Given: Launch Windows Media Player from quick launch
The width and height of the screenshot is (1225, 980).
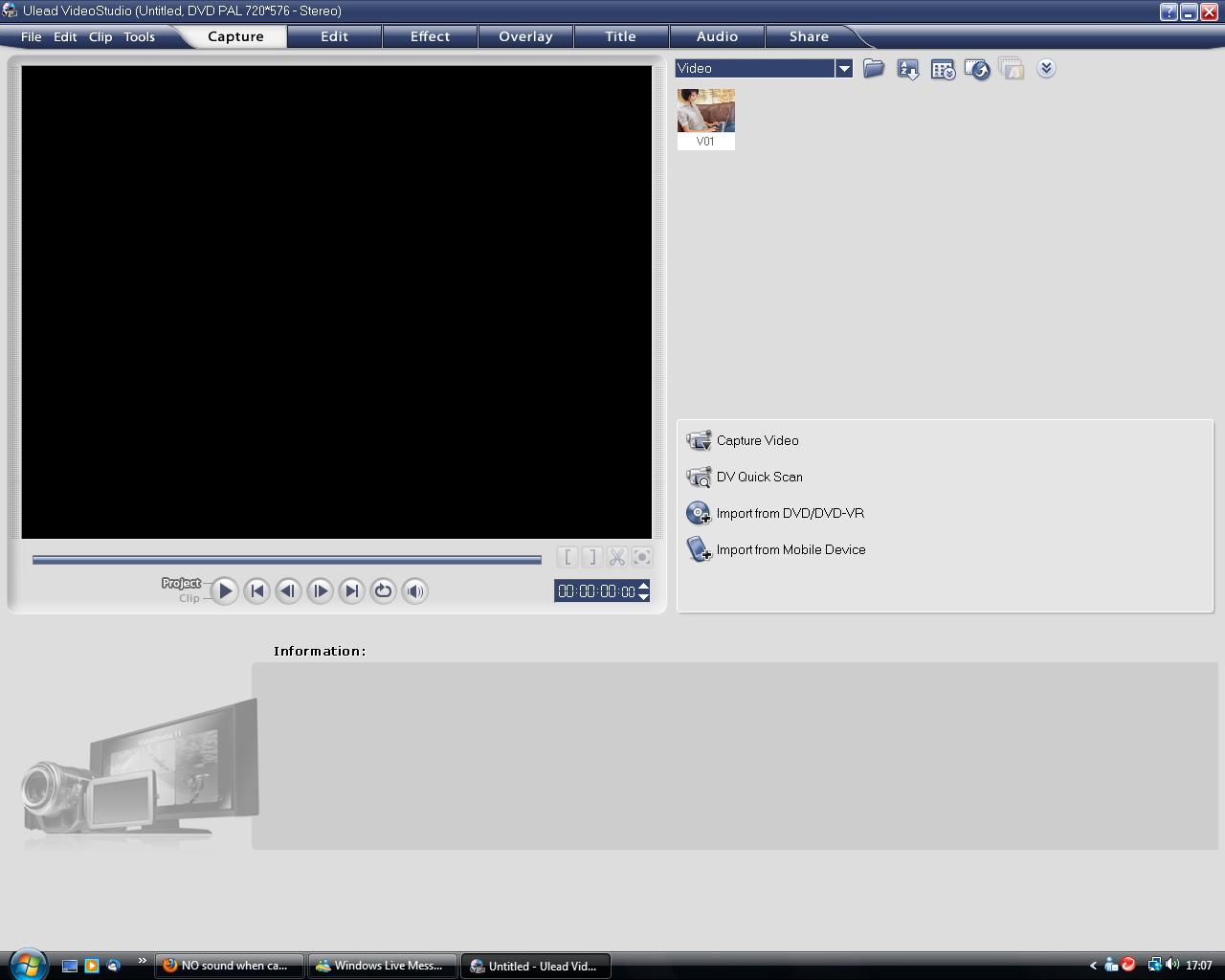Looking at the screenshot, I should click(92, 966).
